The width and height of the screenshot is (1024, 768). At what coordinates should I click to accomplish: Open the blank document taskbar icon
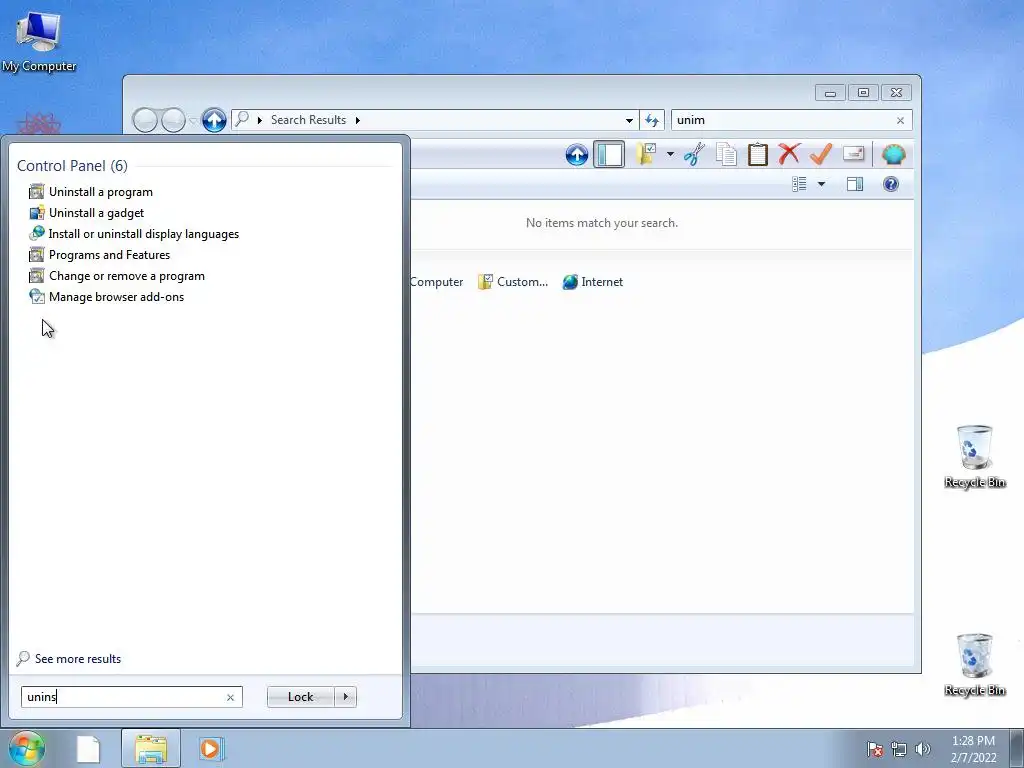88,749
